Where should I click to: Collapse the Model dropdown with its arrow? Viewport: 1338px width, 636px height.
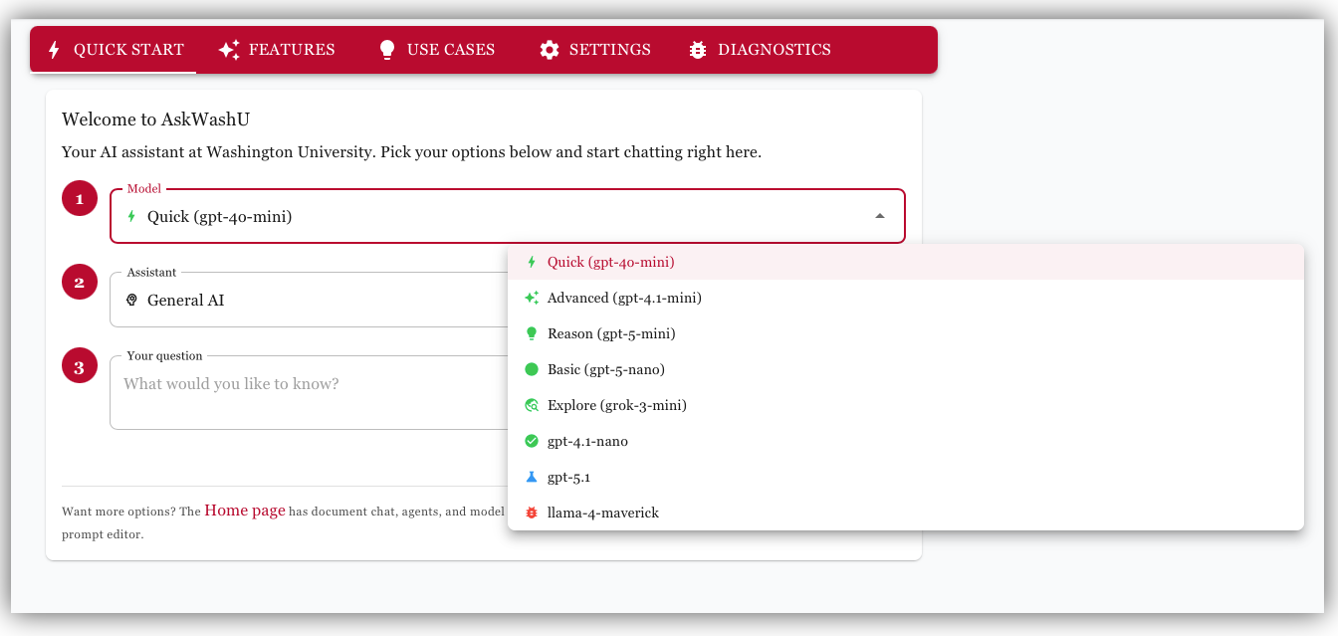tap(880, 216)
